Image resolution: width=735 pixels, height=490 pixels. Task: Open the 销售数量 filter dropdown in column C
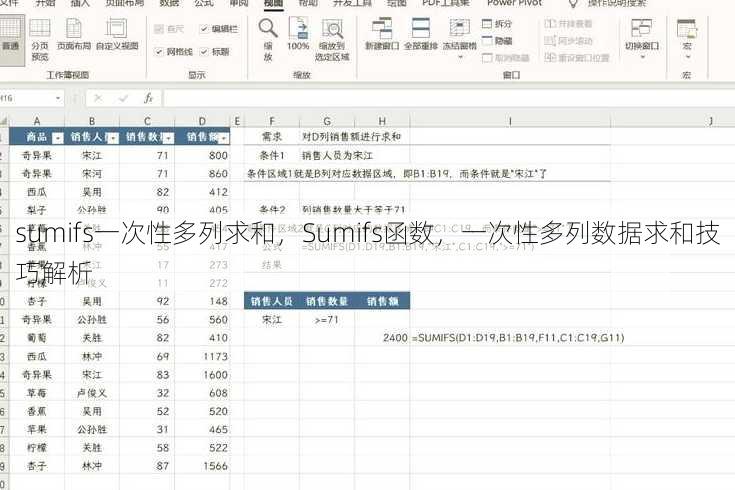[168, 138]
